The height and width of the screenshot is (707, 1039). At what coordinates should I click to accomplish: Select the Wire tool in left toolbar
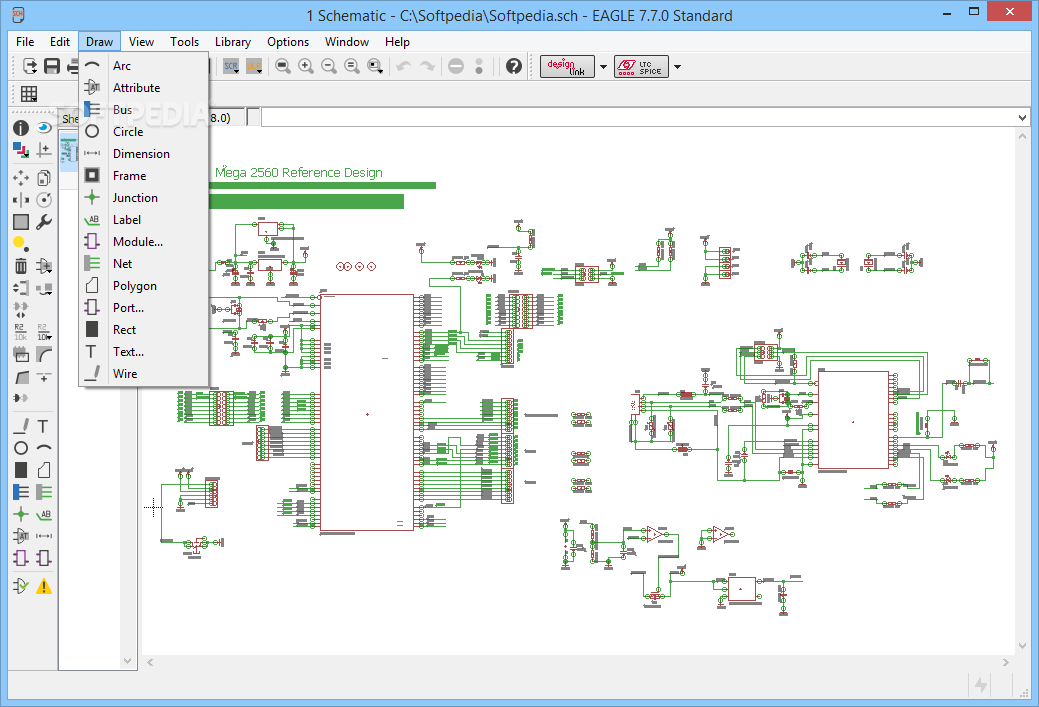[x=21, y=426]
